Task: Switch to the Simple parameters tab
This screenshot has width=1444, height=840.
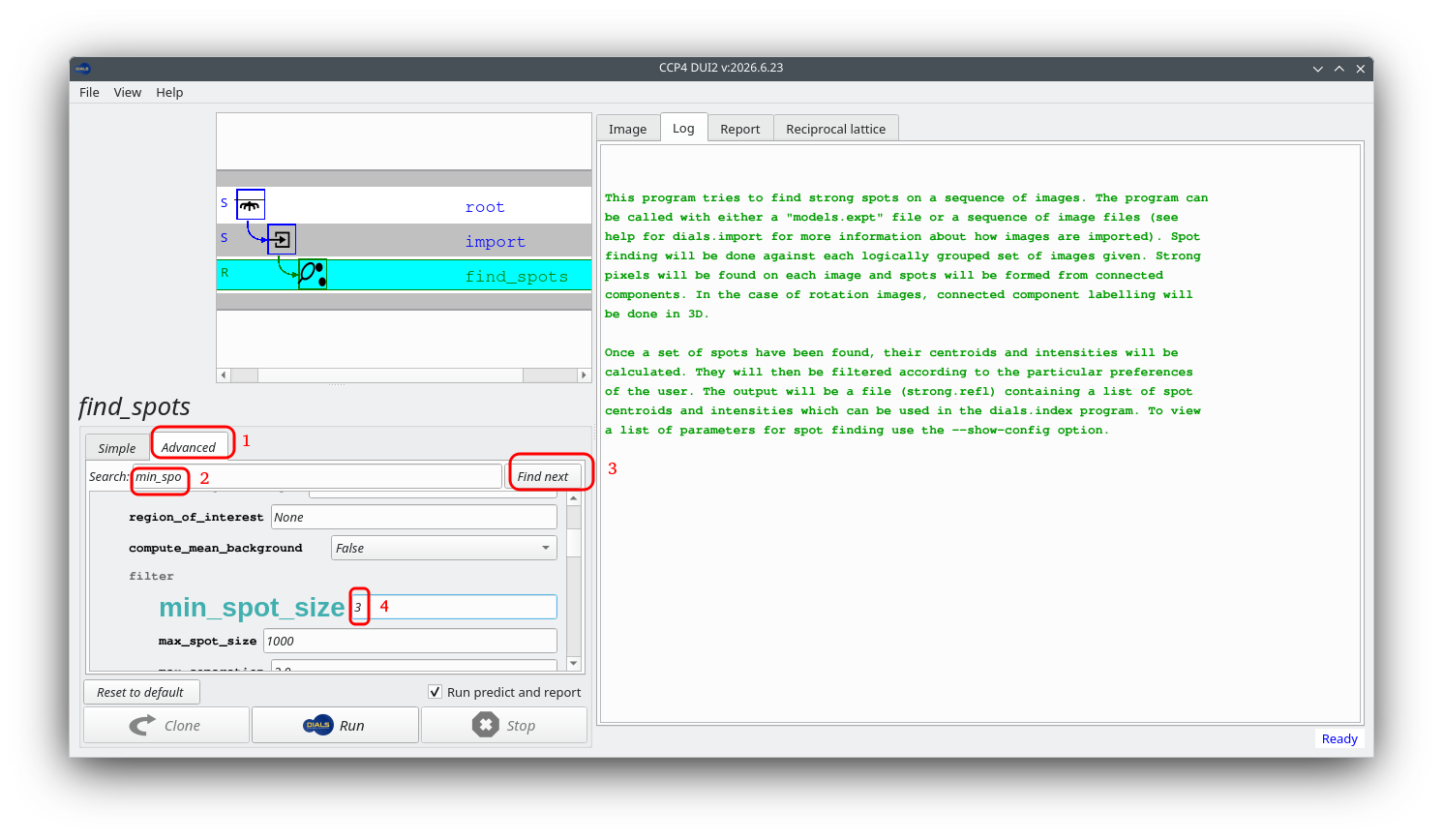Action: [x=117, y=448]
